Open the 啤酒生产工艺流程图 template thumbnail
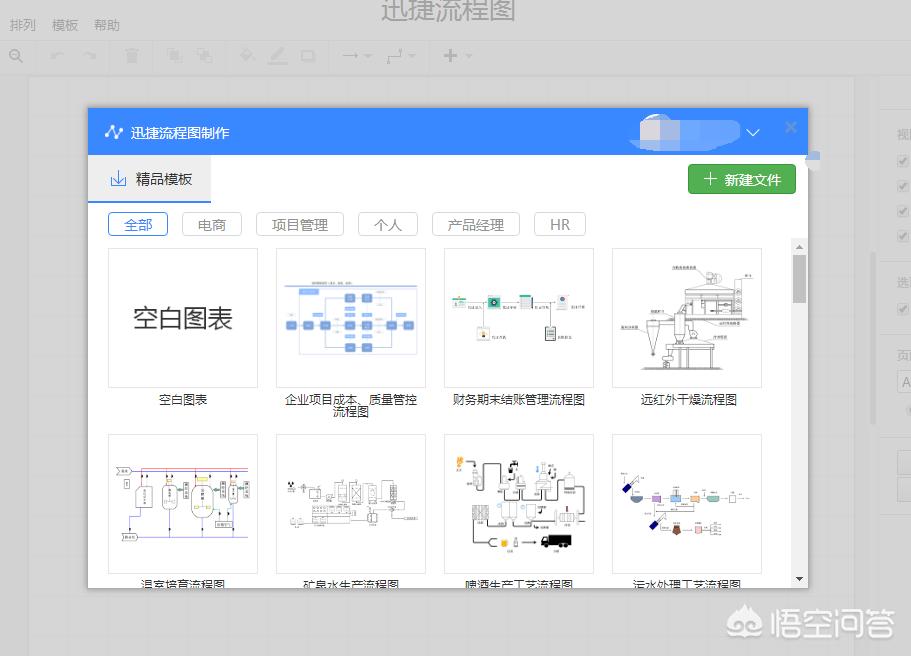The width and height of the screenshot is (911, 656). click(519, 504)
